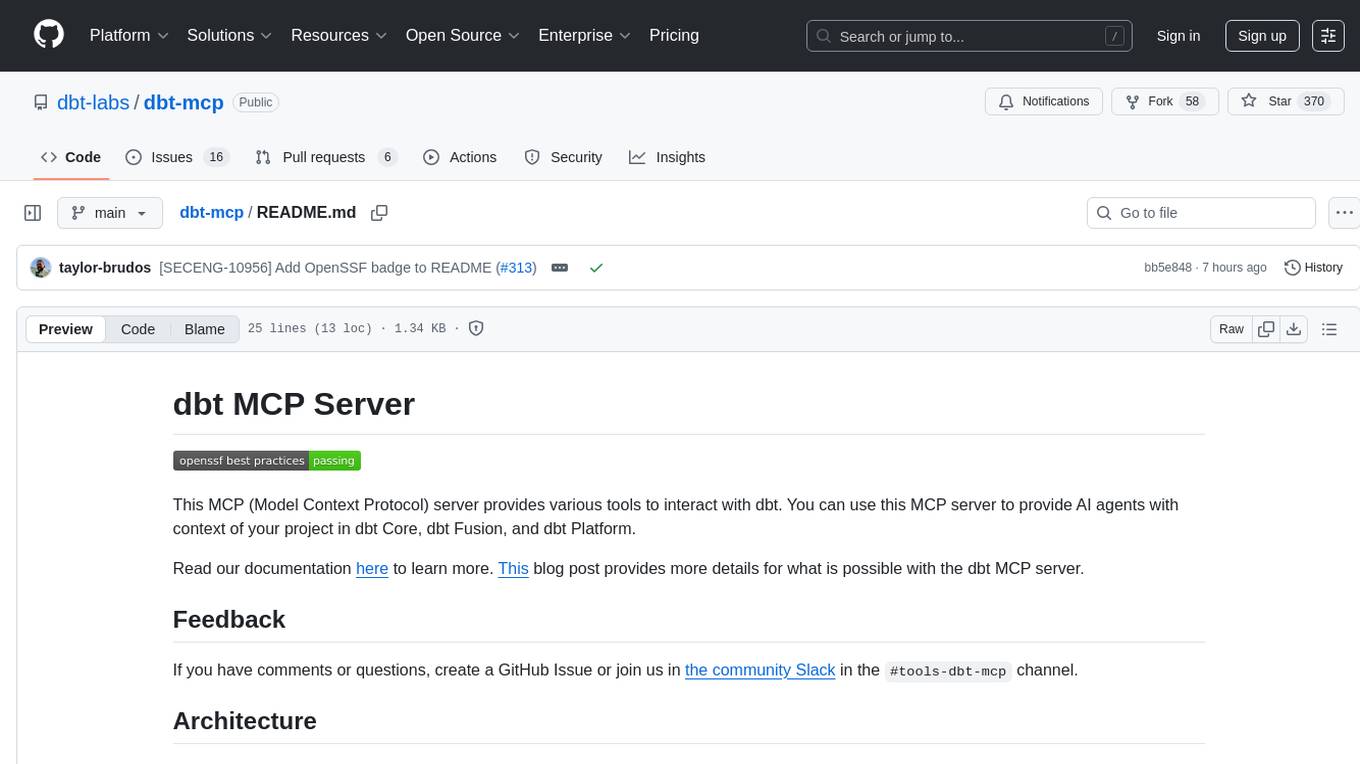Select the Code view

point(138,329)
